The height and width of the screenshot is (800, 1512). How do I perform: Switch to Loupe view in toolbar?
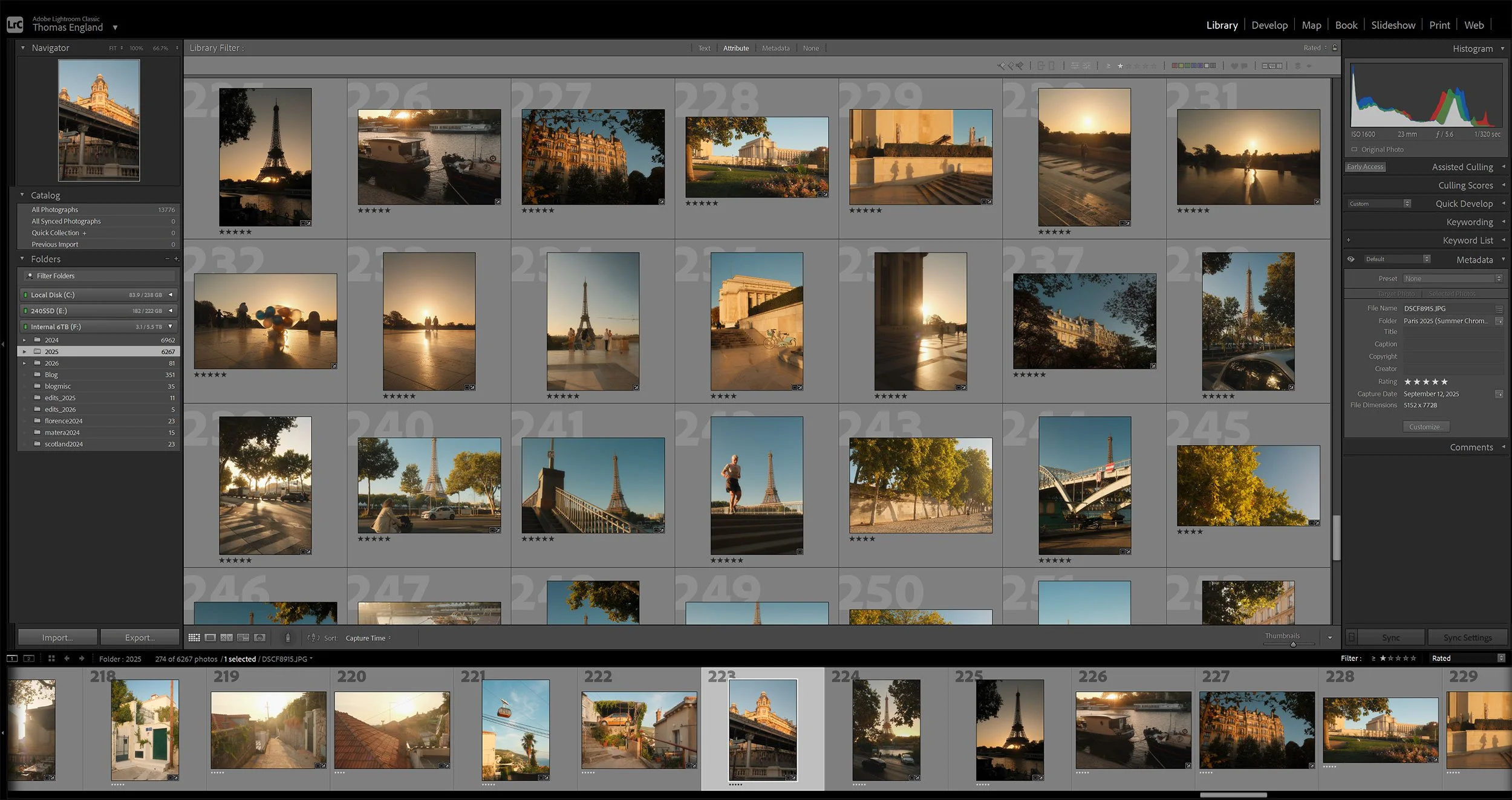coord(210,637)
